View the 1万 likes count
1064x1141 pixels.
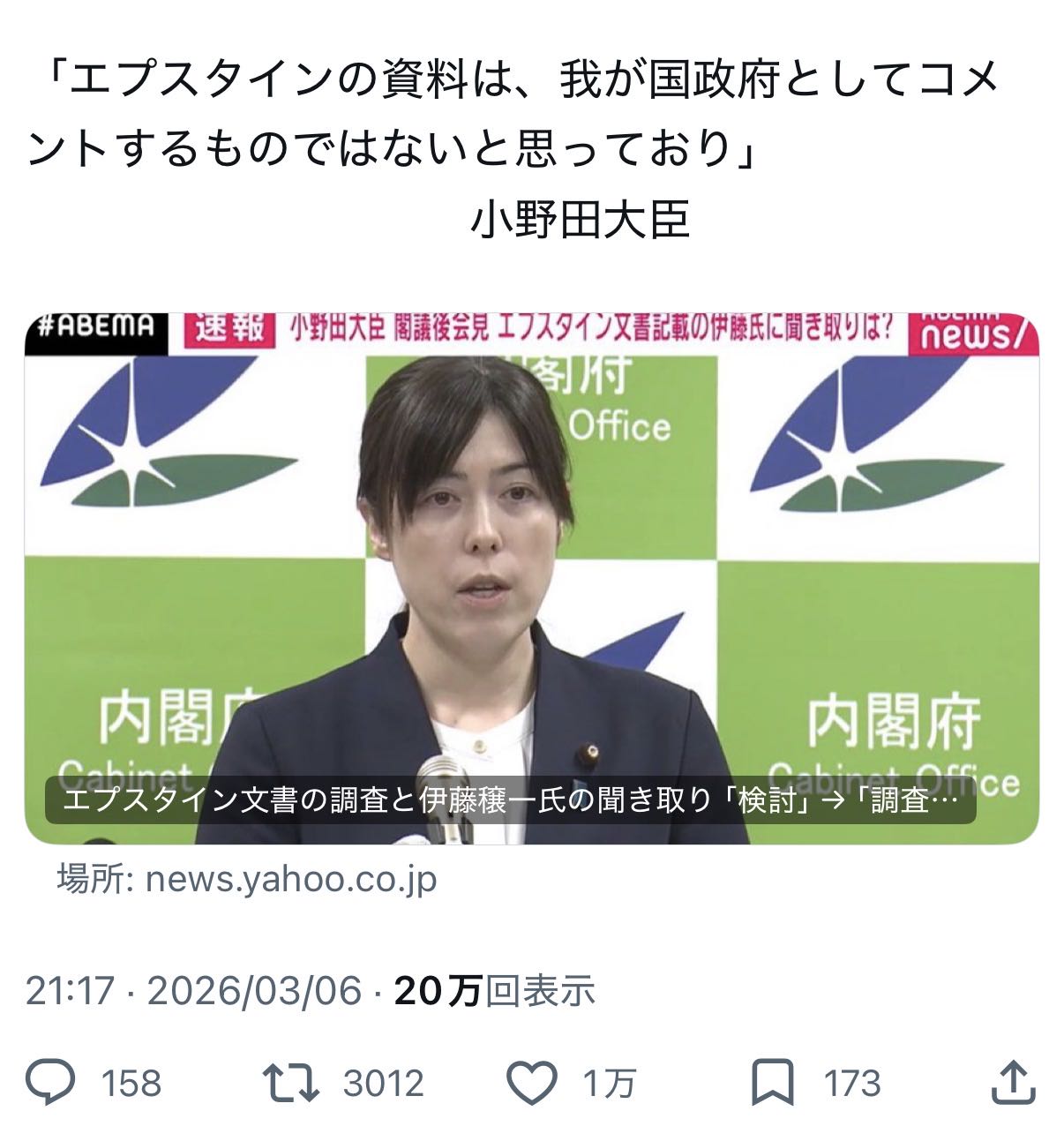pyautogui.click(x=610, y=1084)
